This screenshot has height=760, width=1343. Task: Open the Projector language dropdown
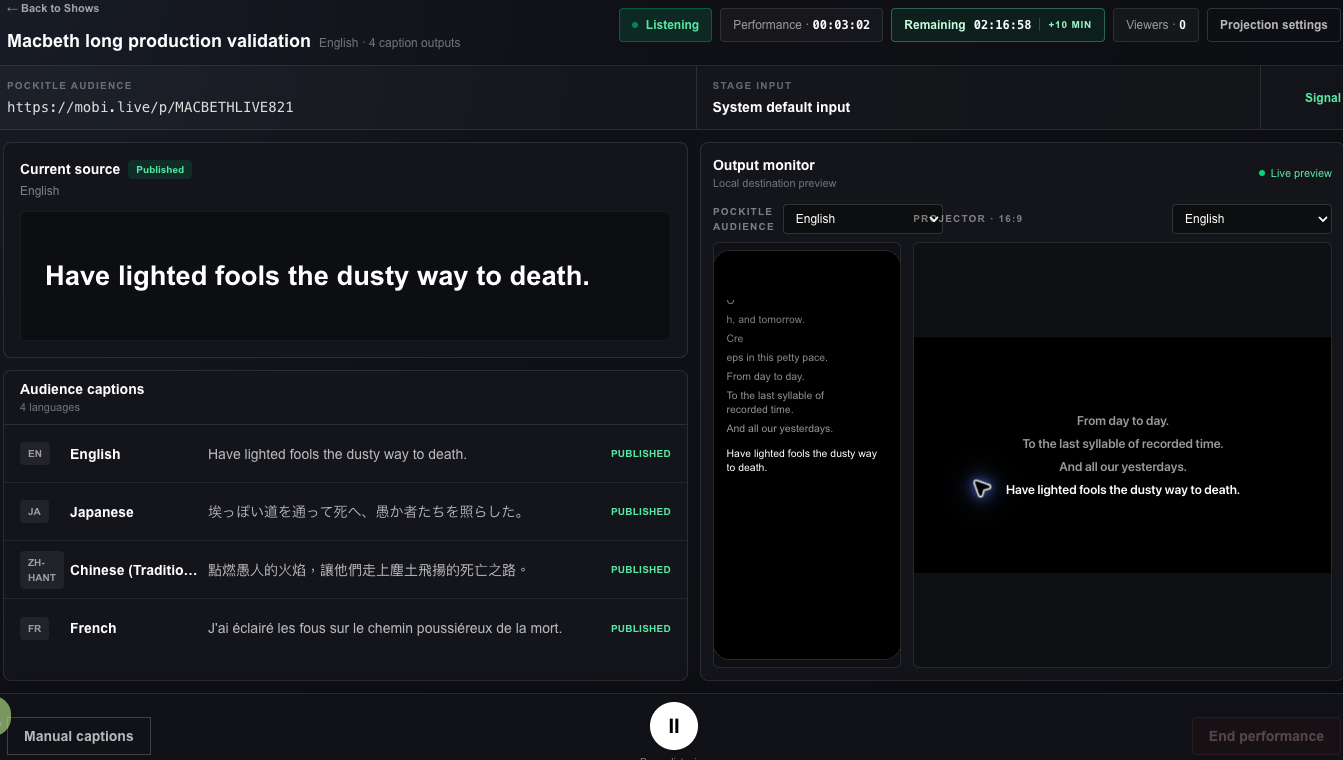pyautogui.click(x=1251, y=219)
